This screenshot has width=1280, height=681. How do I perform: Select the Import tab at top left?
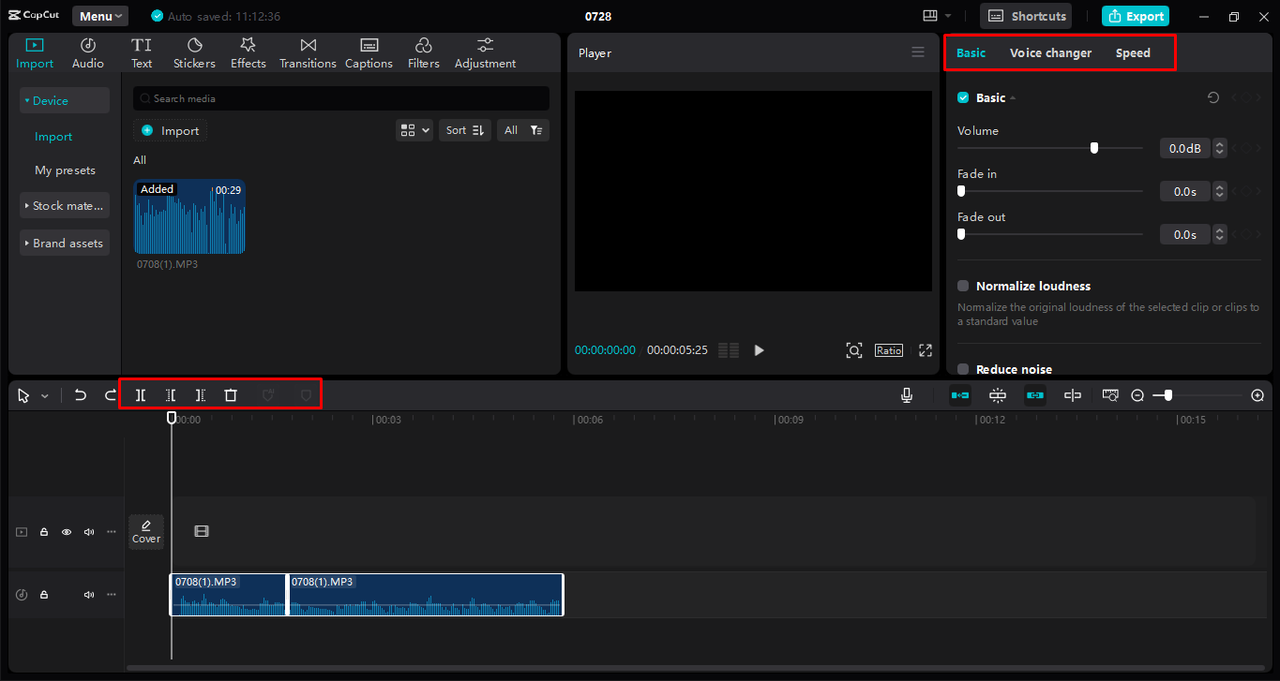35,53
